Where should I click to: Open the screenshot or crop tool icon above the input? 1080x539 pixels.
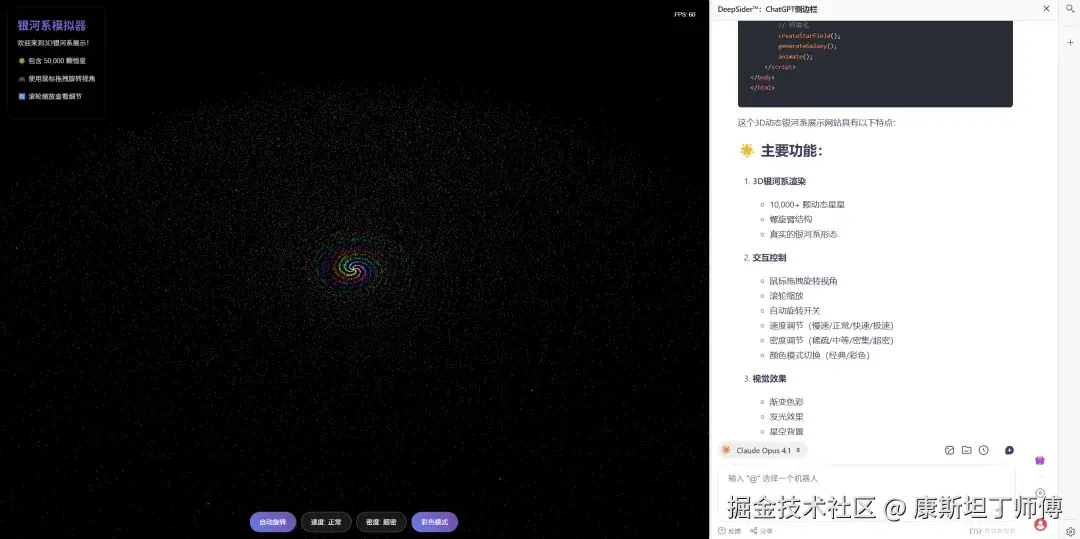(x=949, y=450)
